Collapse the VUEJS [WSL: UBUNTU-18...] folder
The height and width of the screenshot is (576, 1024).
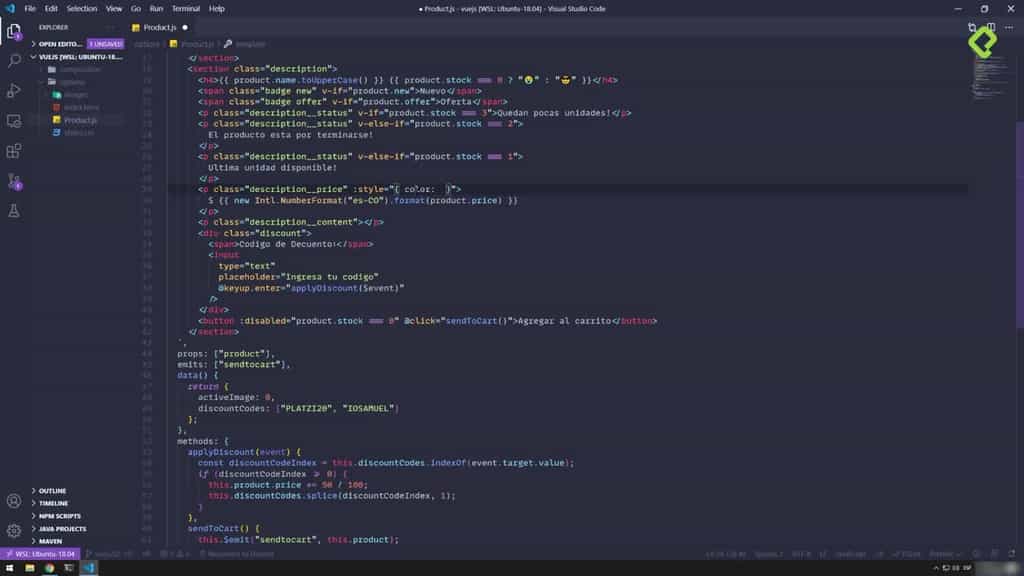(78, 57)
